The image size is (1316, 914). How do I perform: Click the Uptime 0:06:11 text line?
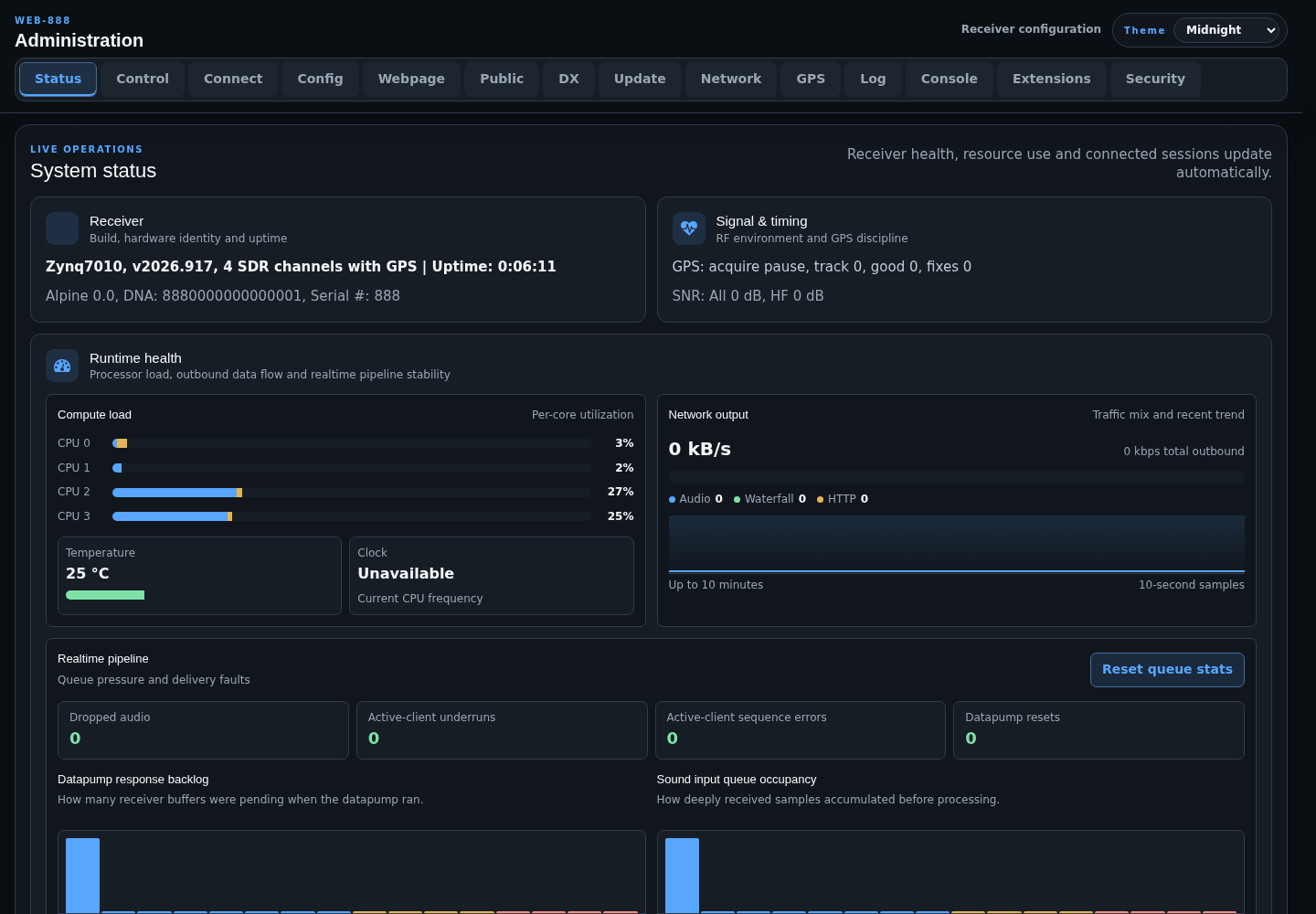(301, 267)
